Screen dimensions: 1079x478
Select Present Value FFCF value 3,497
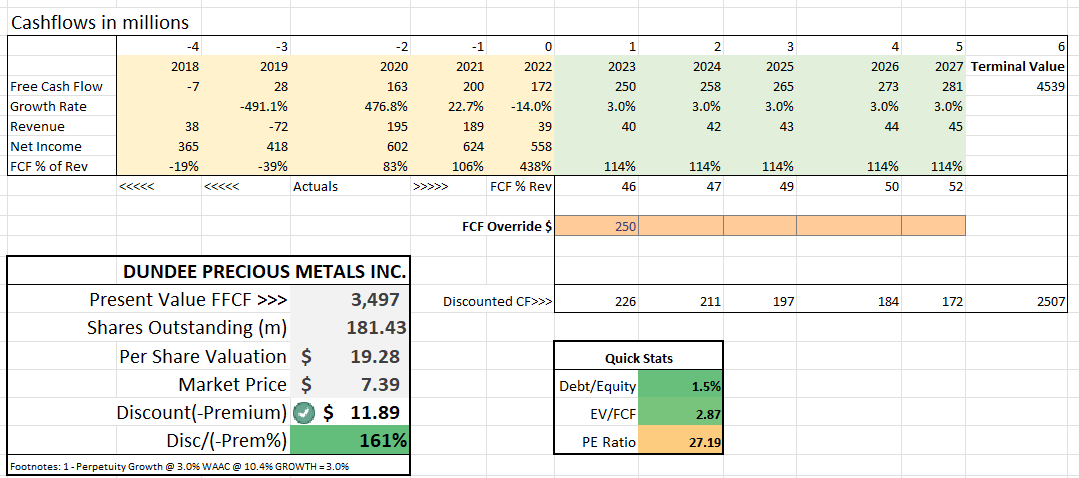tap(350, 300)
